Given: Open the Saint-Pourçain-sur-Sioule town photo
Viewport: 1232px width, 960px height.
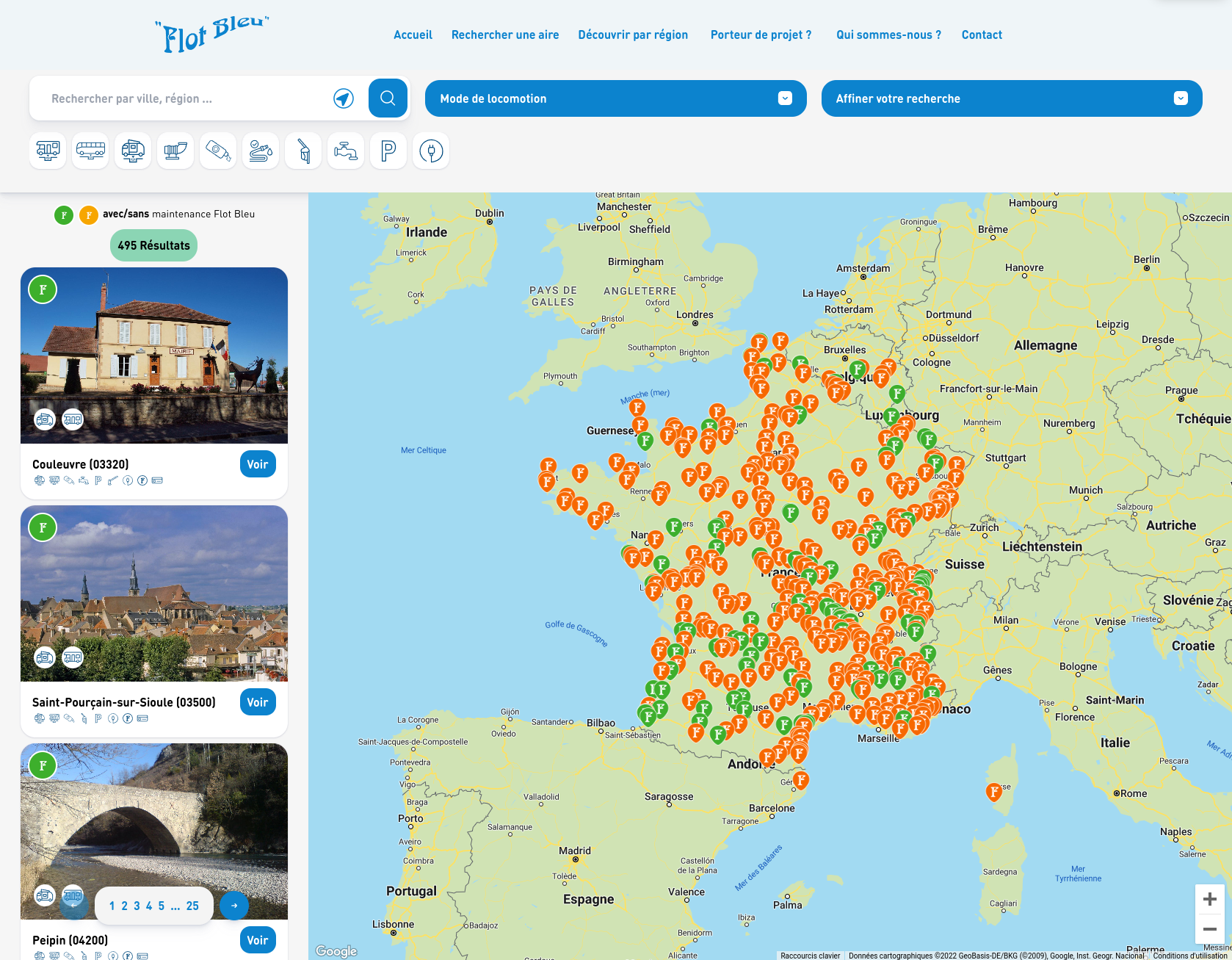Looking at the screenshot, I should pos(154,593).
